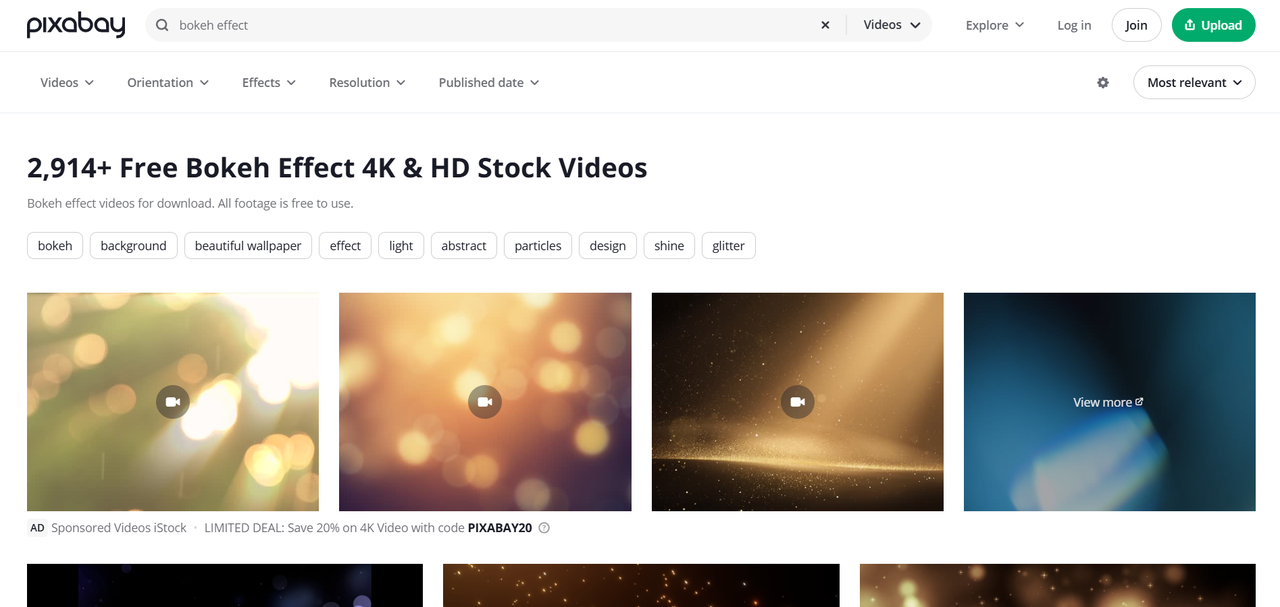
Task: Click the View more link on blue thumbnail
Action: [1109, 402]
